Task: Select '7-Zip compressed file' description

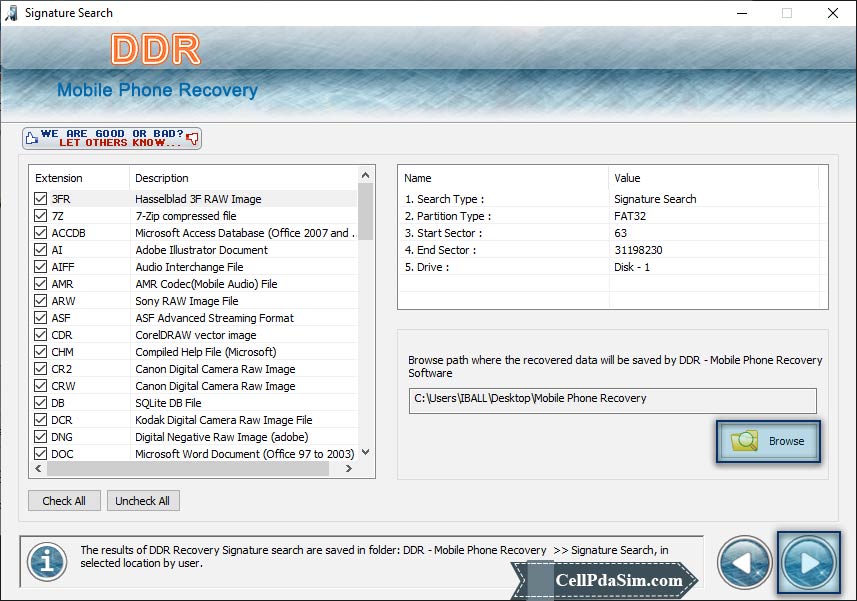Action: click(x=186, y=216)
